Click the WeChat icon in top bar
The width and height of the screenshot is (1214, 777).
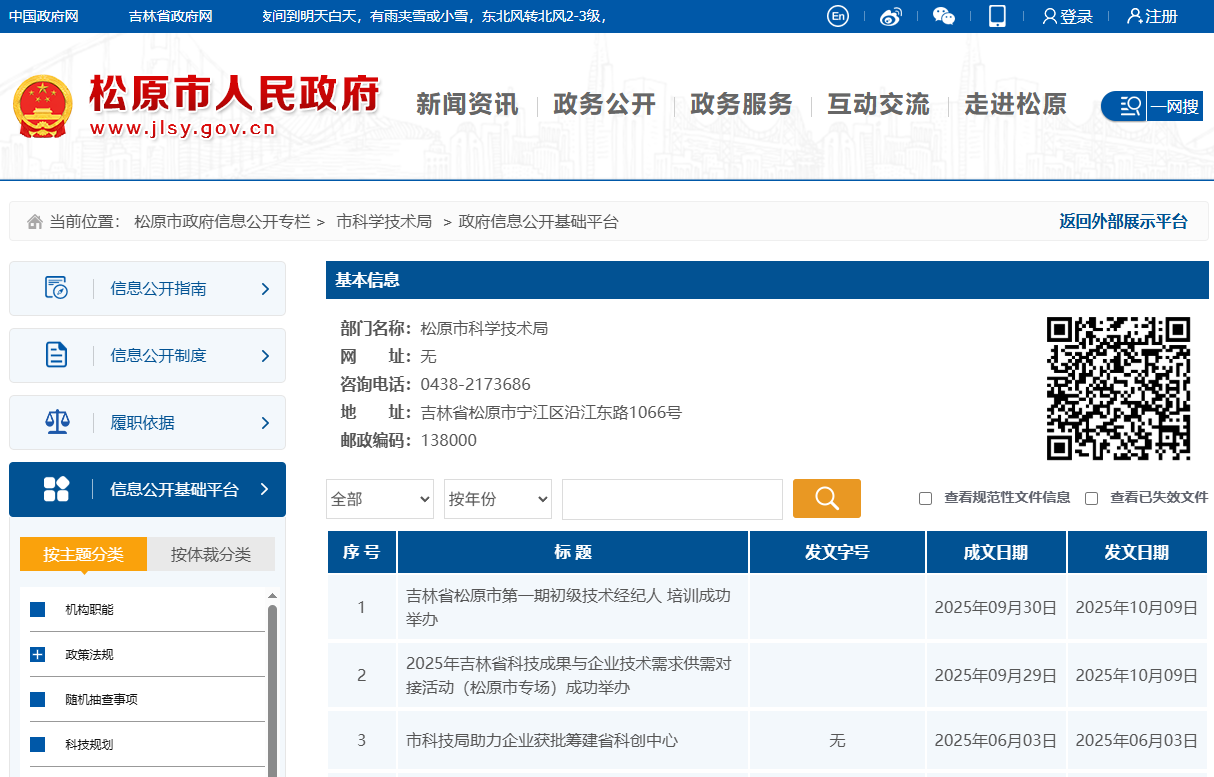click(x=943, y=16)
